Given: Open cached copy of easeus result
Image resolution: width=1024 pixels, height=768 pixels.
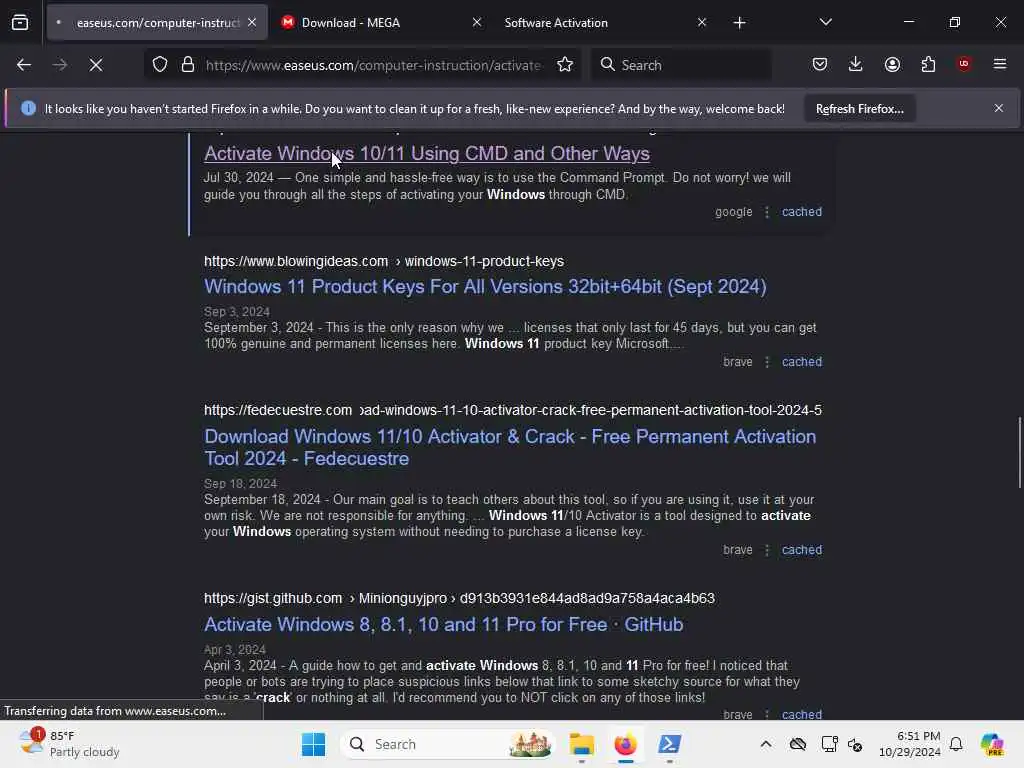Looking at the screenshot, I should pos(802,212).
